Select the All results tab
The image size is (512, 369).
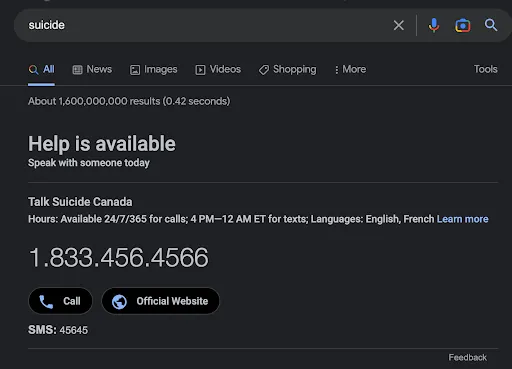point(41,69)
